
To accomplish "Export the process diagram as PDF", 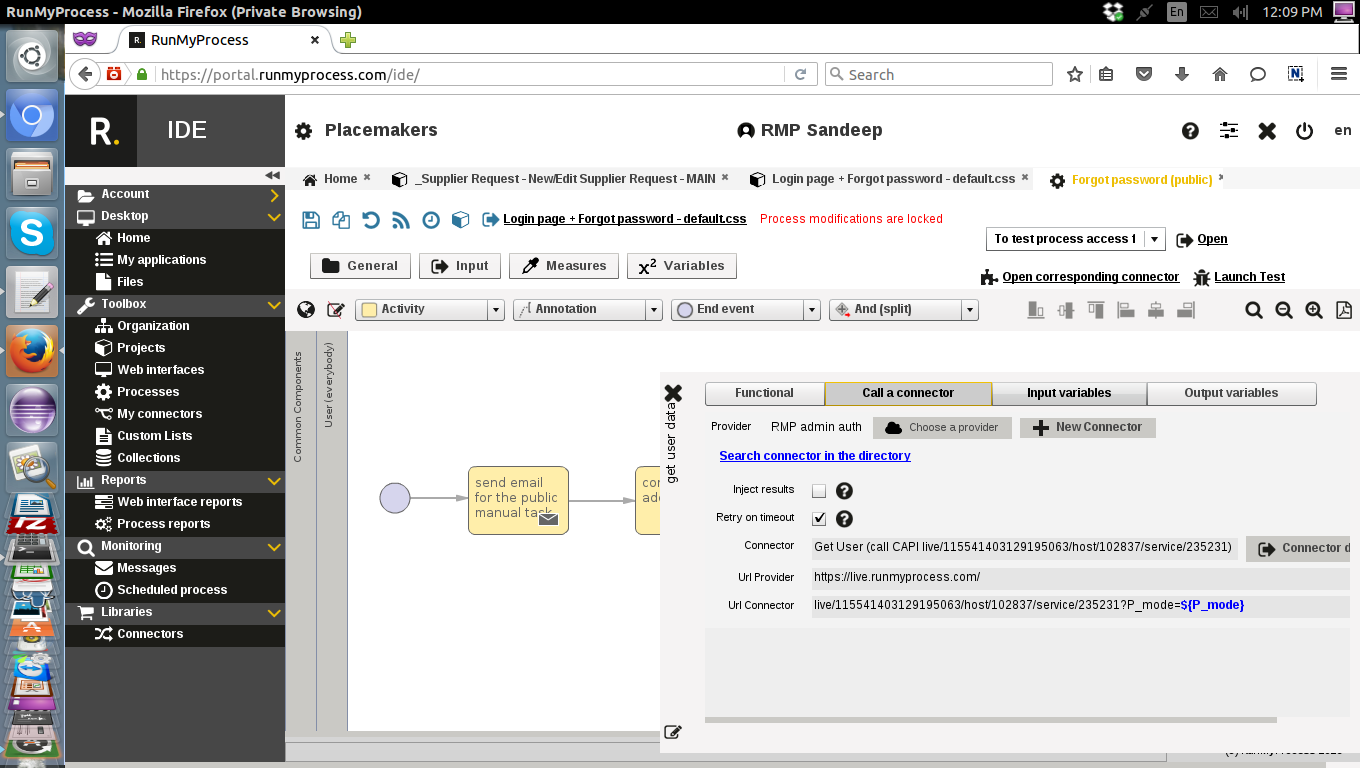I will click(1343, 310).
